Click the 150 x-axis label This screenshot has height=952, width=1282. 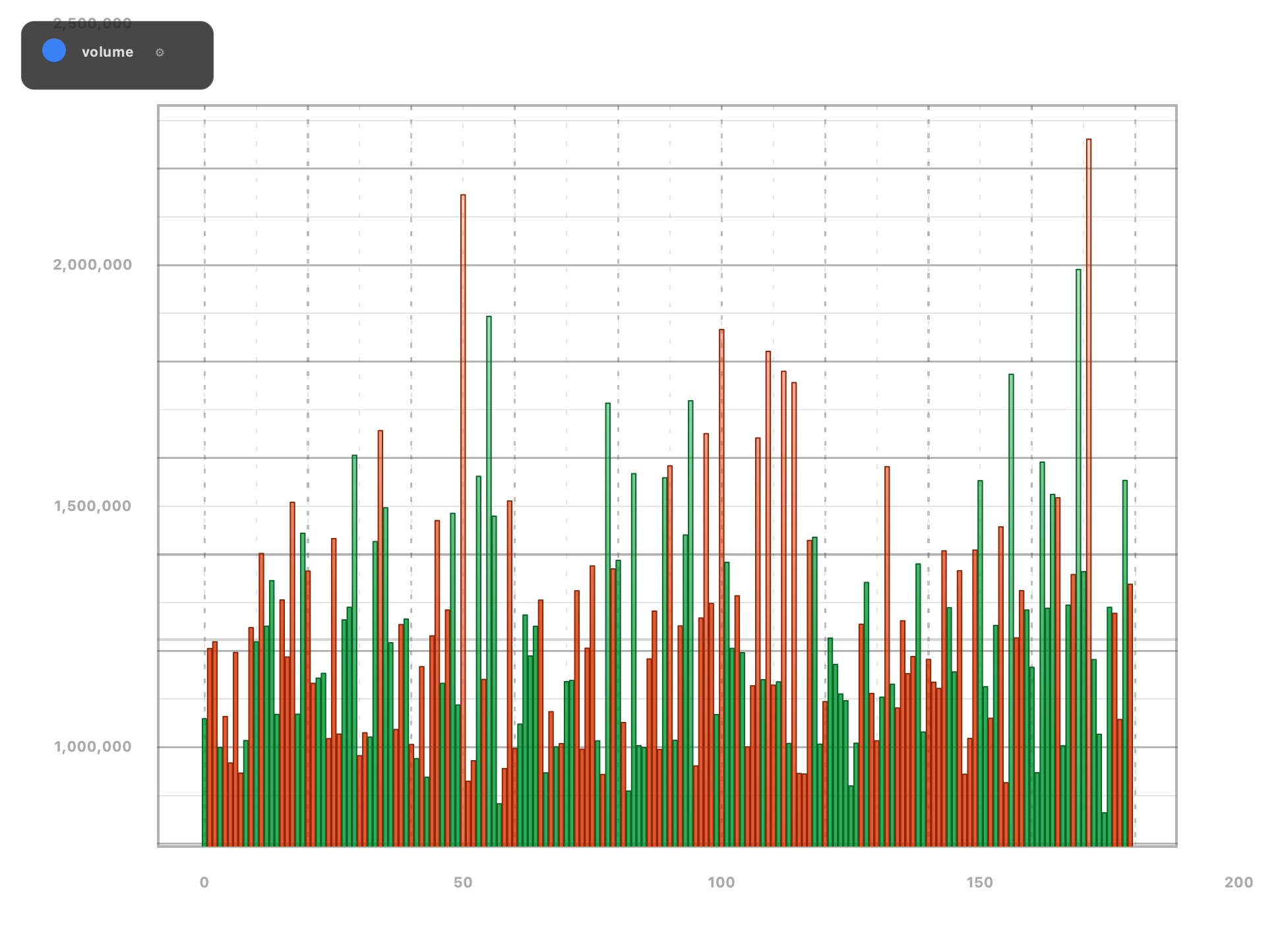tap(981, 881)
